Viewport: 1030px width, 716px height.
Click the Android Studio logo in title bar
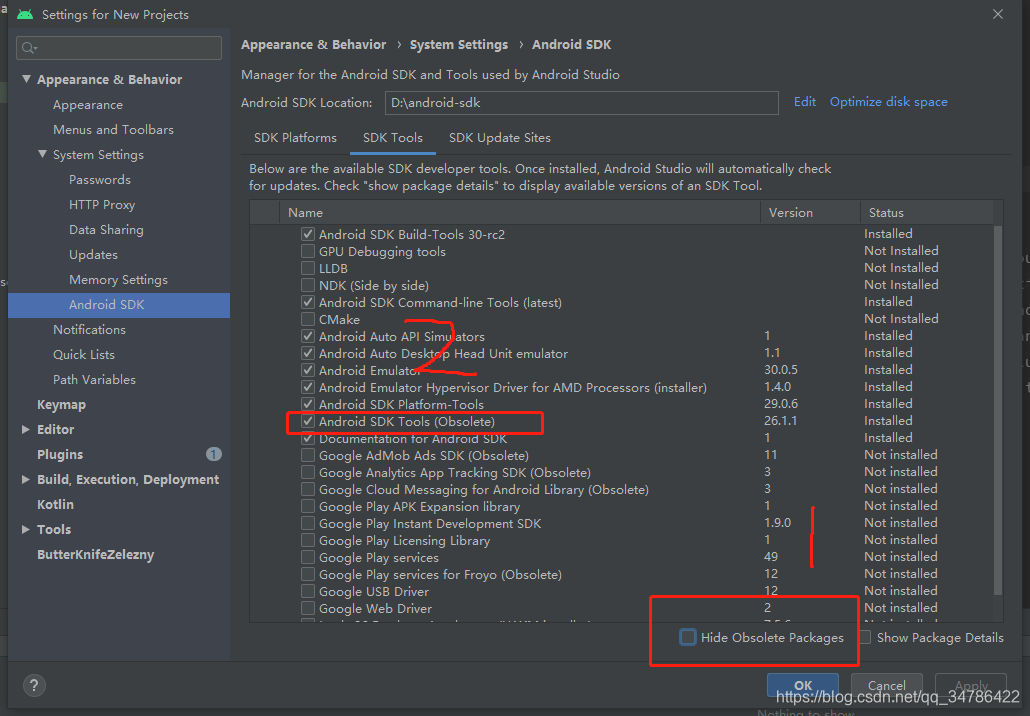[25, 14]
